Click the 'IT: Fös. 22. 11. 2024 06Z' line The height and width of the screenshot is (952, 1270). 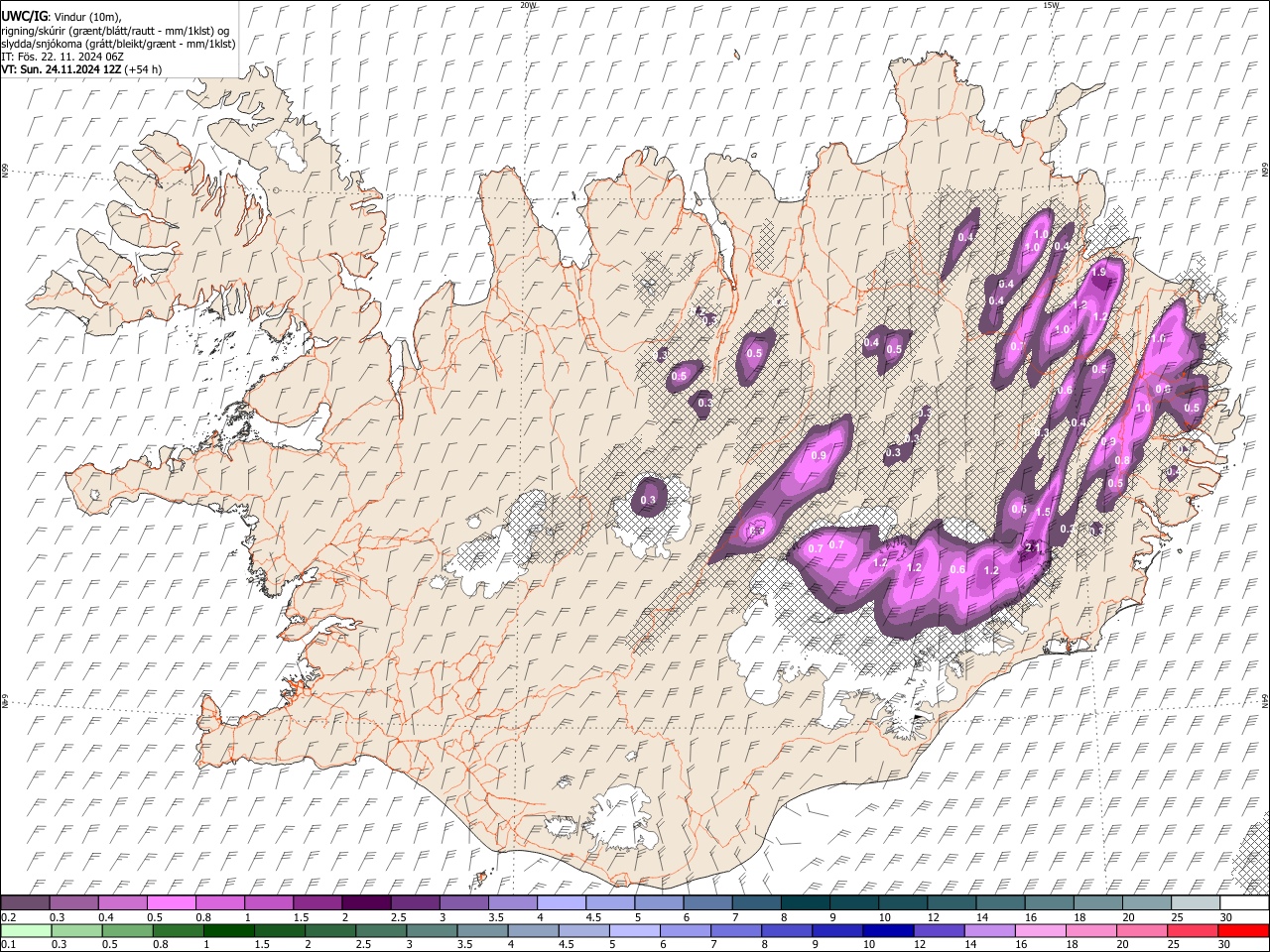[x=63, y=57]
